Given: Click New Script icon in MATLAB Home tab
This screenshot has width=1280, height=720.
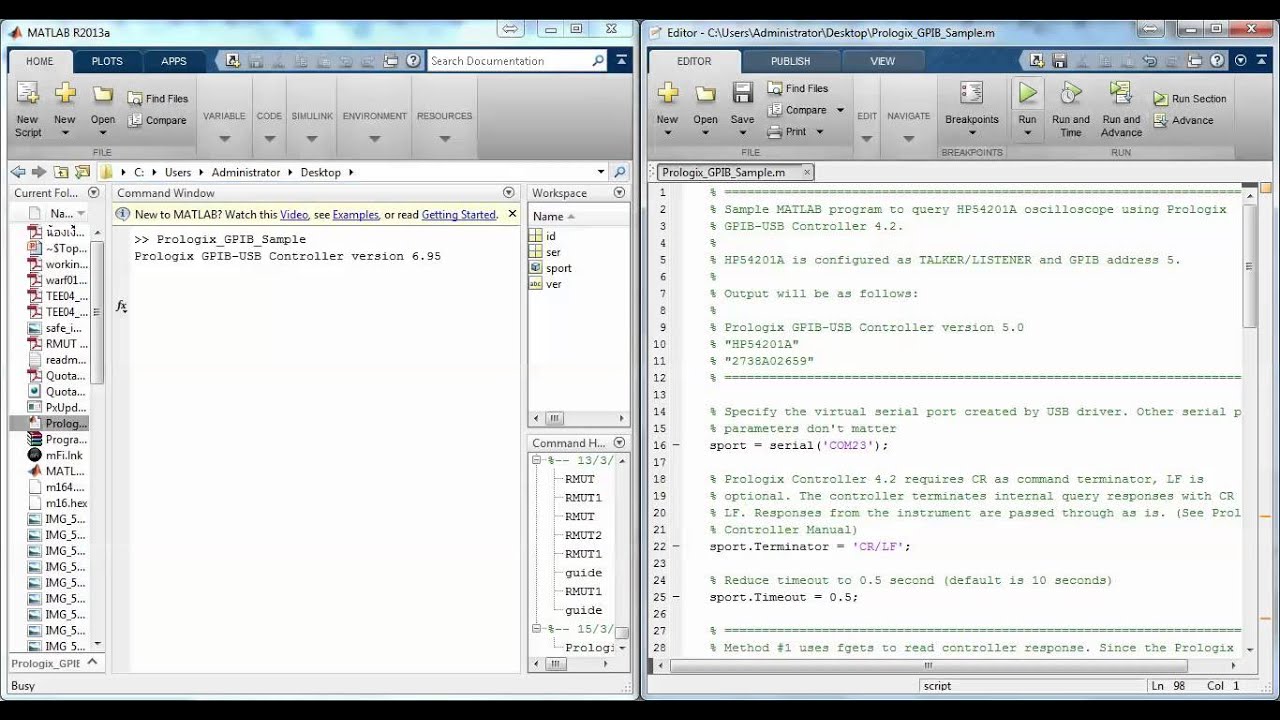Looking at the screenshot, I should [x=28, y=95].
